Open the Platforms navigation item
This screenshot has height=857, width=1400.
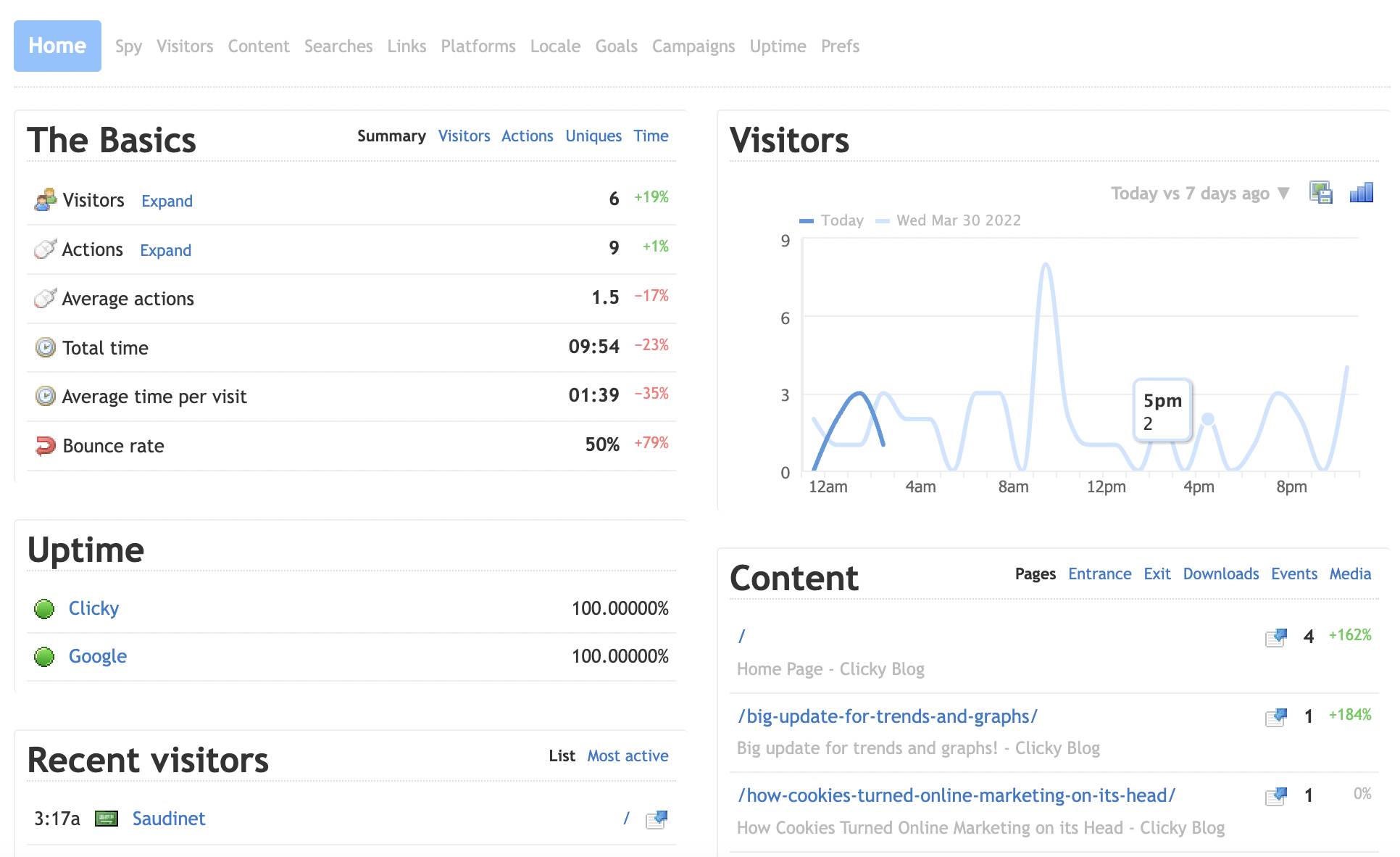click(x=478, y=46)
